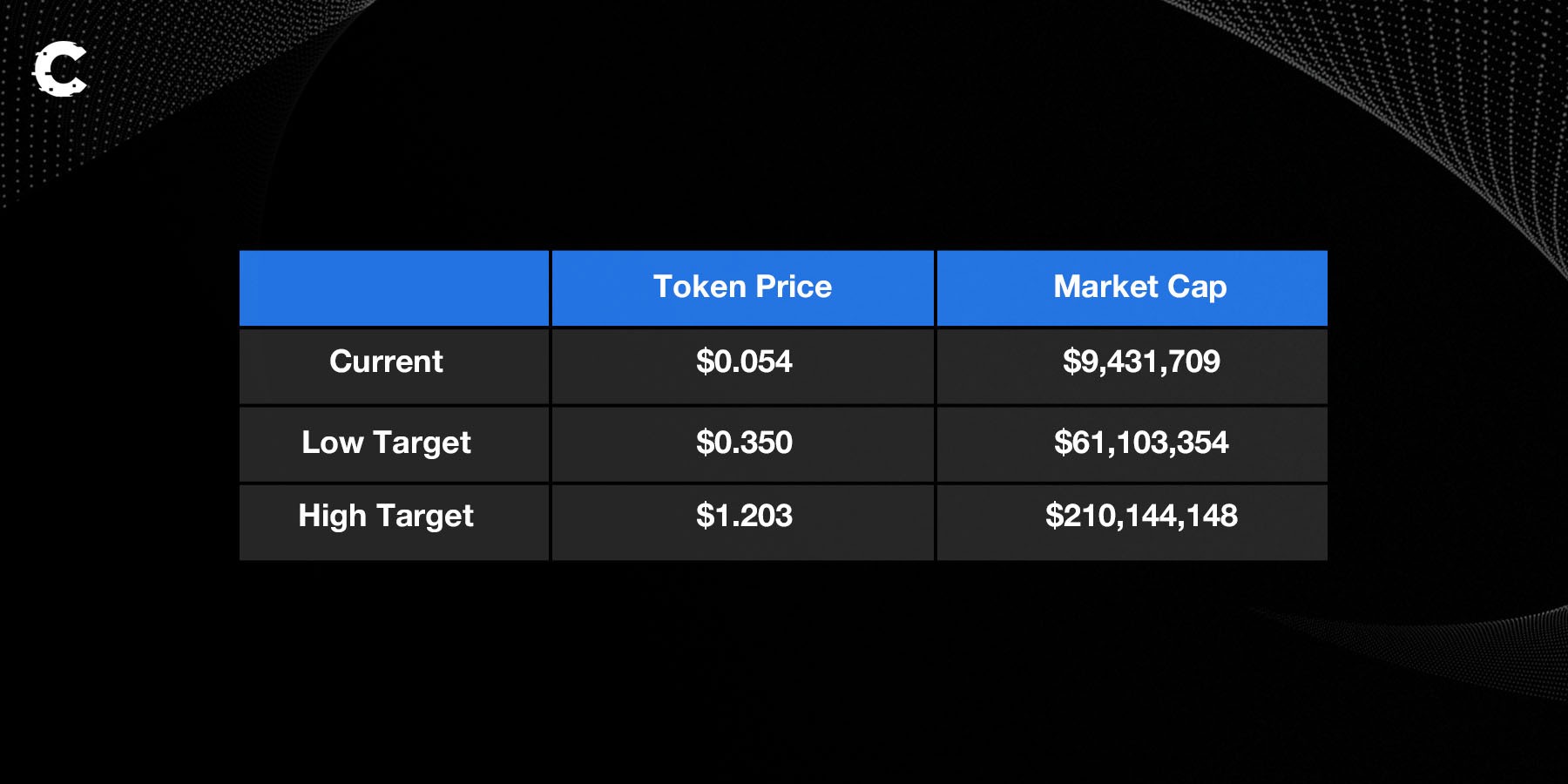Image resolution: width=1568 pixels, height=784 pixels.
Task: Click the $61,103,354 market cap value
Action: click(1141, 443)
